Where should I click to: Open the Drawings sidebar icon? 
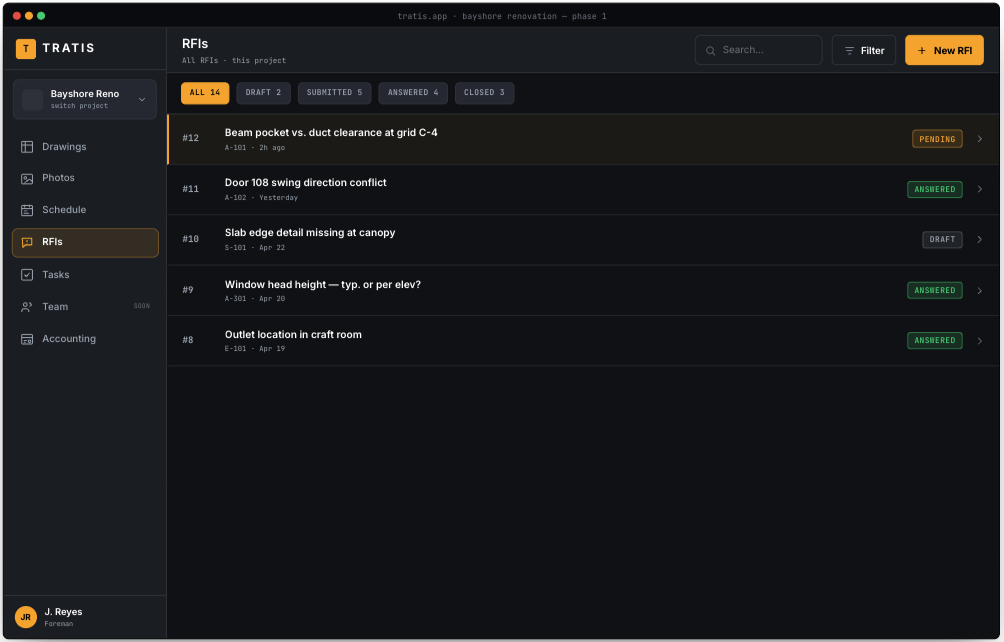point(27,147)
